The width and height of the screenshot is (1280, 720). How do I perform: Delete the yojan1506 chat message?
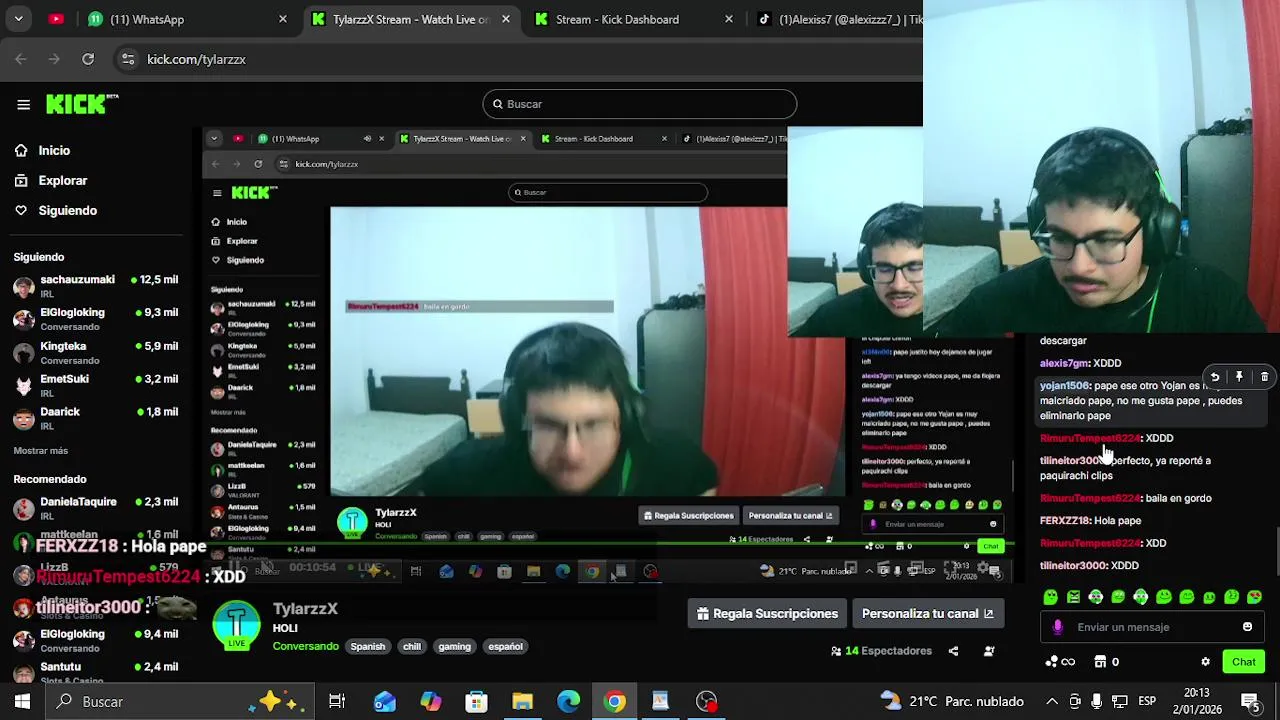(1264, 377)
